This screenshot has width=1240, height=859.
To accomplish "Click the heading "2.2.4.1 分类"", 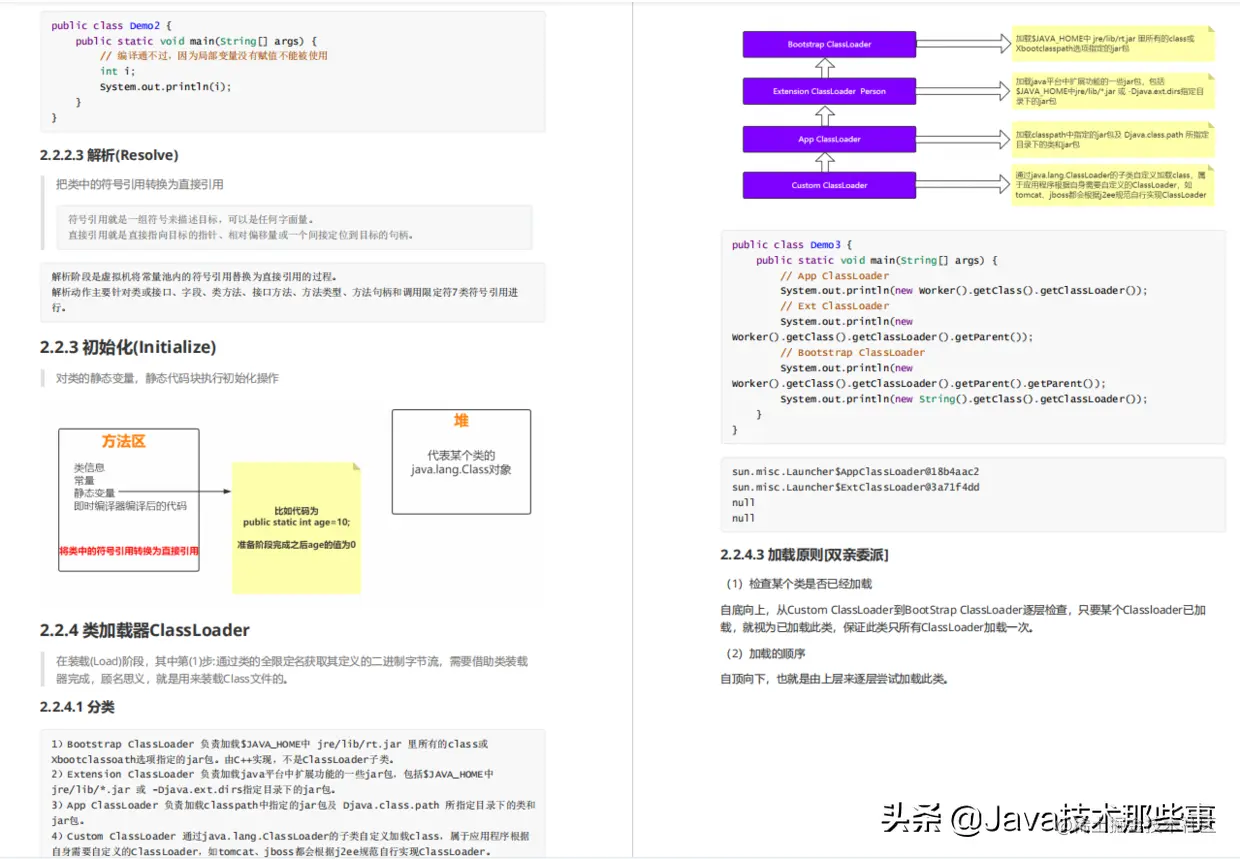I will coord(77,707).
